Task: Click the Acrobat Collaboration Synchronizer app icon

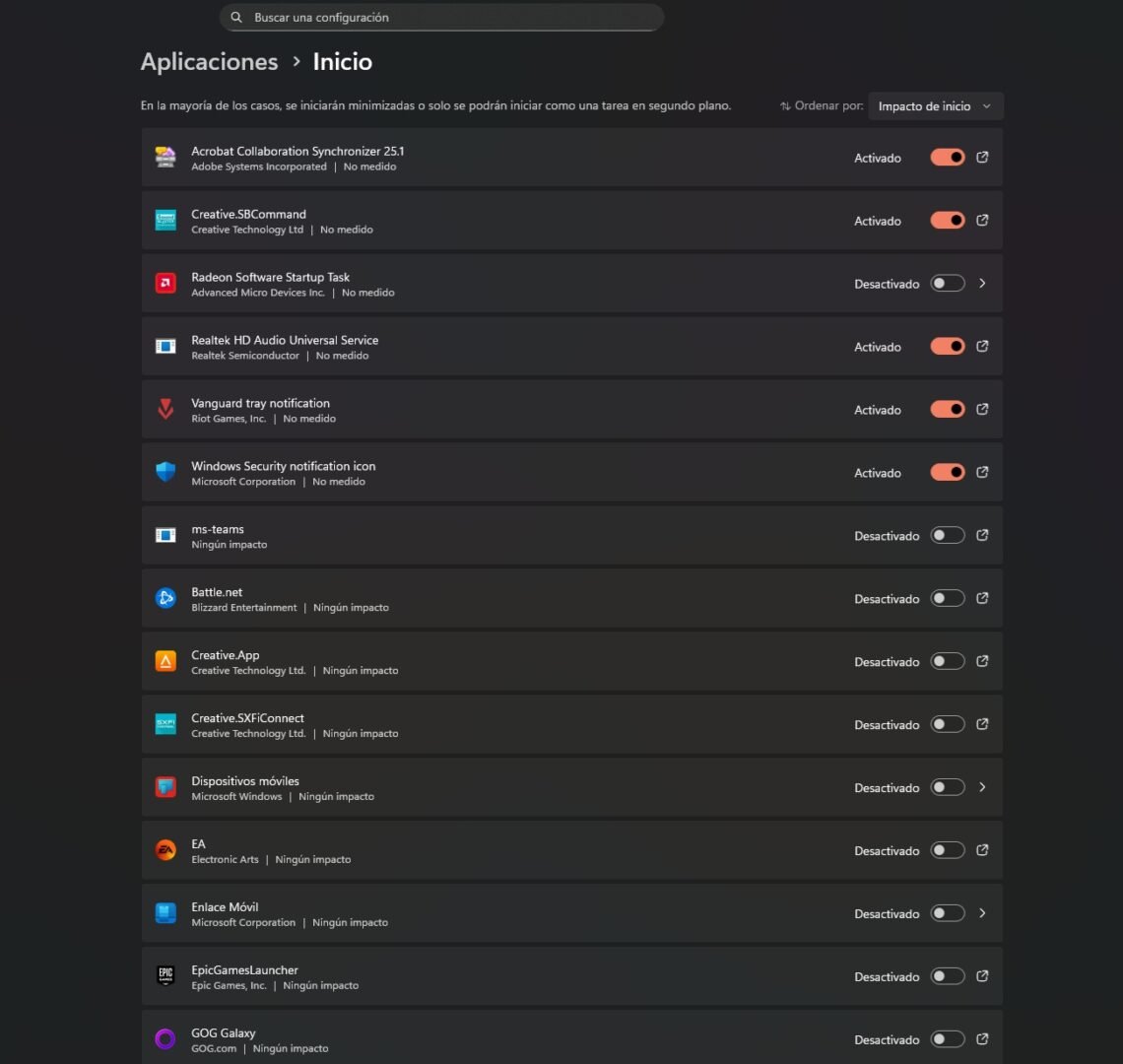Action: click(x=165, y=157)
